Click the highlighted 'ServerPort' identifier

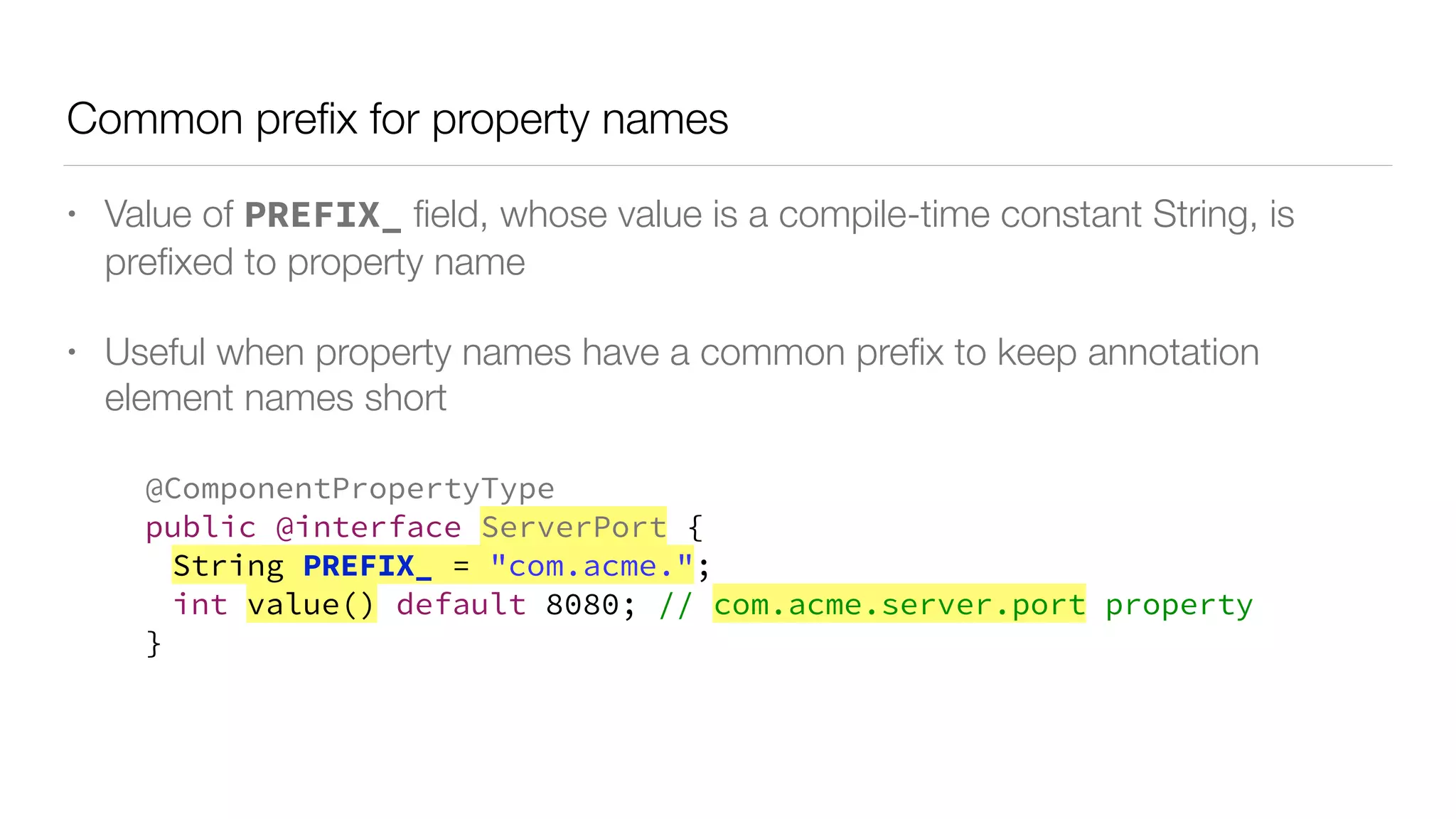[574, 527]
